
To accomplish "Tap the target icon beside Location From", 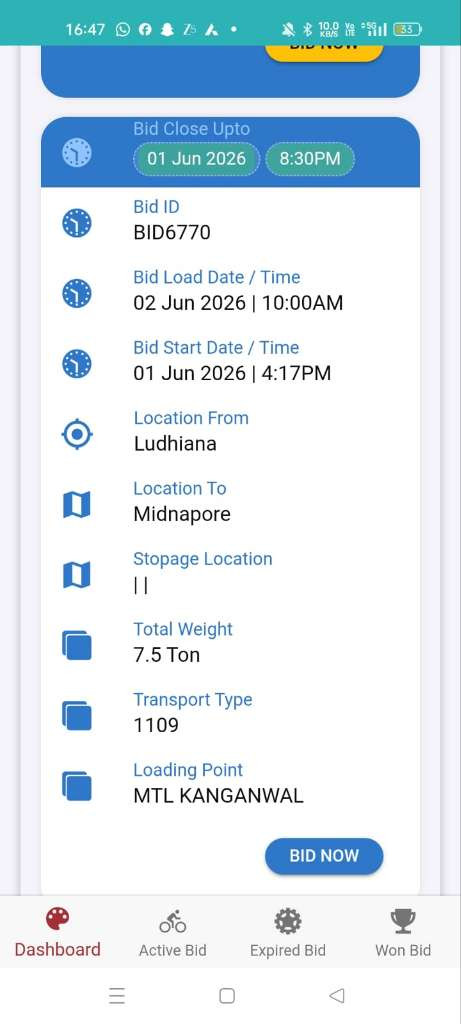I will (77, 434).
